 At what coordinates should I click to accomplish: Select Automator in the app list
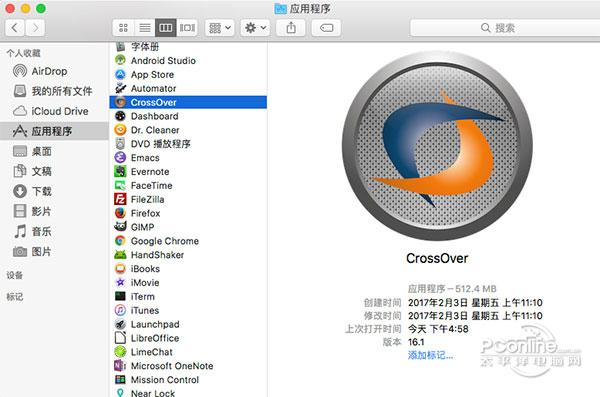point(188,88)
